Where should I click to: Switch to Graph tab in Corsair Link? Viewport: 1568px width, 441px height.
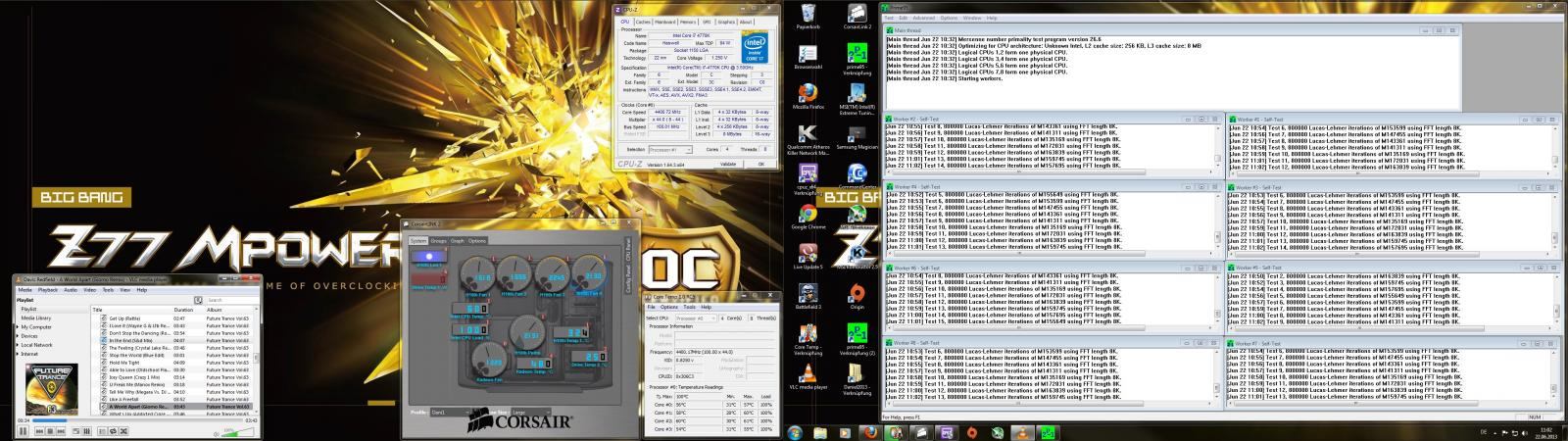[457, 240]
